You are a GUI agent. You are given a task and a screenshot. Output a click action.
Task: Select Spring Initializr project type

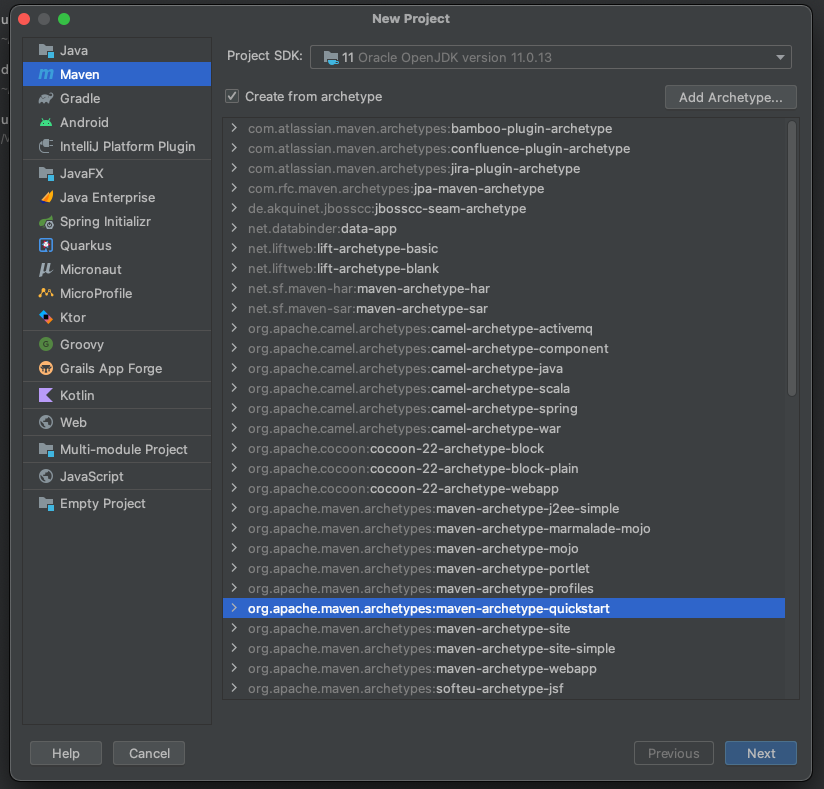117,222
